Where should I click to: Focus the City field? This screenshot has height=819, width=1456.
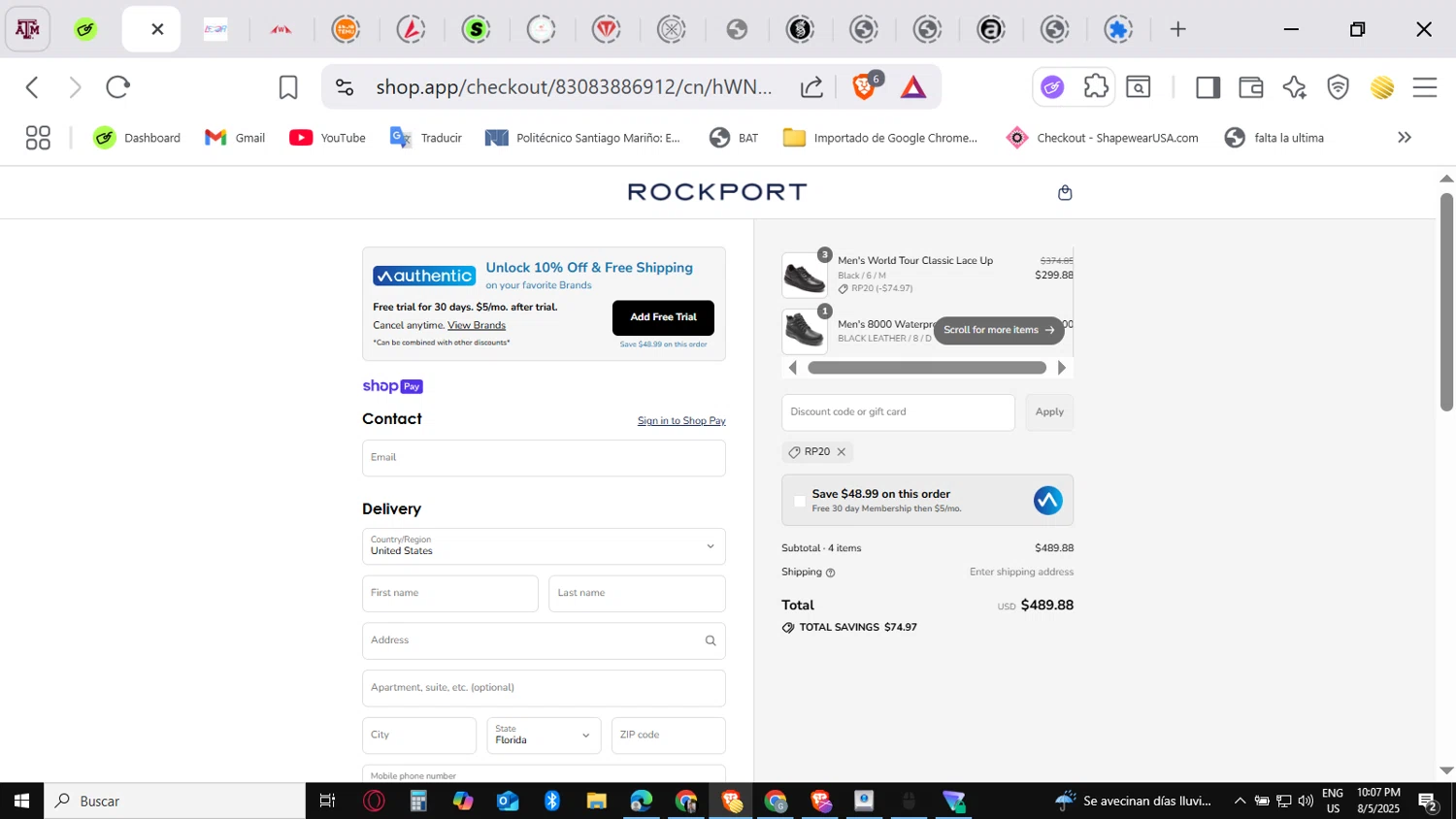[x=419, y=736]
